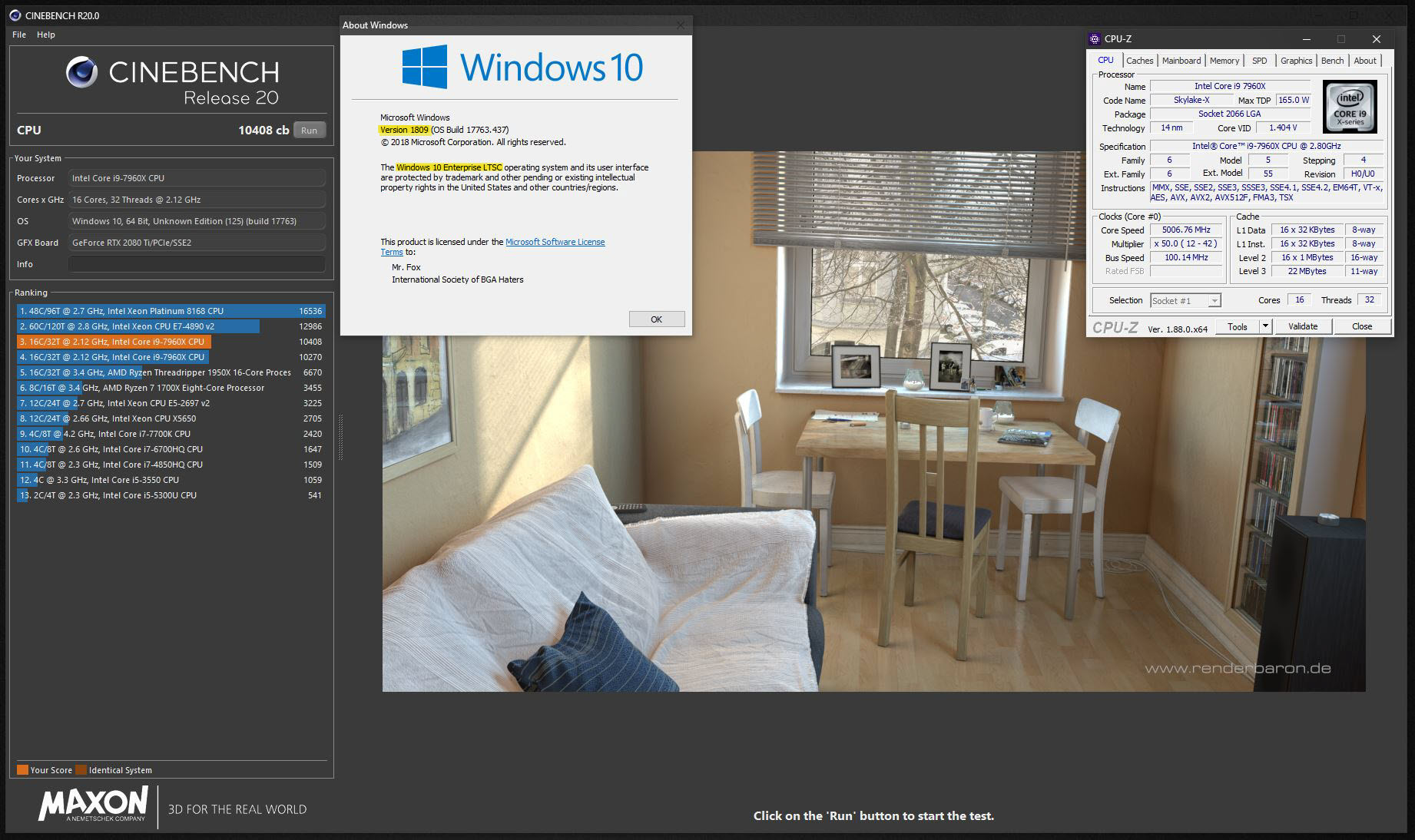The height and width of the screenshot is (840, 1415).
Task: Click the Cinebench sphere logo
Action: point(81,73)
